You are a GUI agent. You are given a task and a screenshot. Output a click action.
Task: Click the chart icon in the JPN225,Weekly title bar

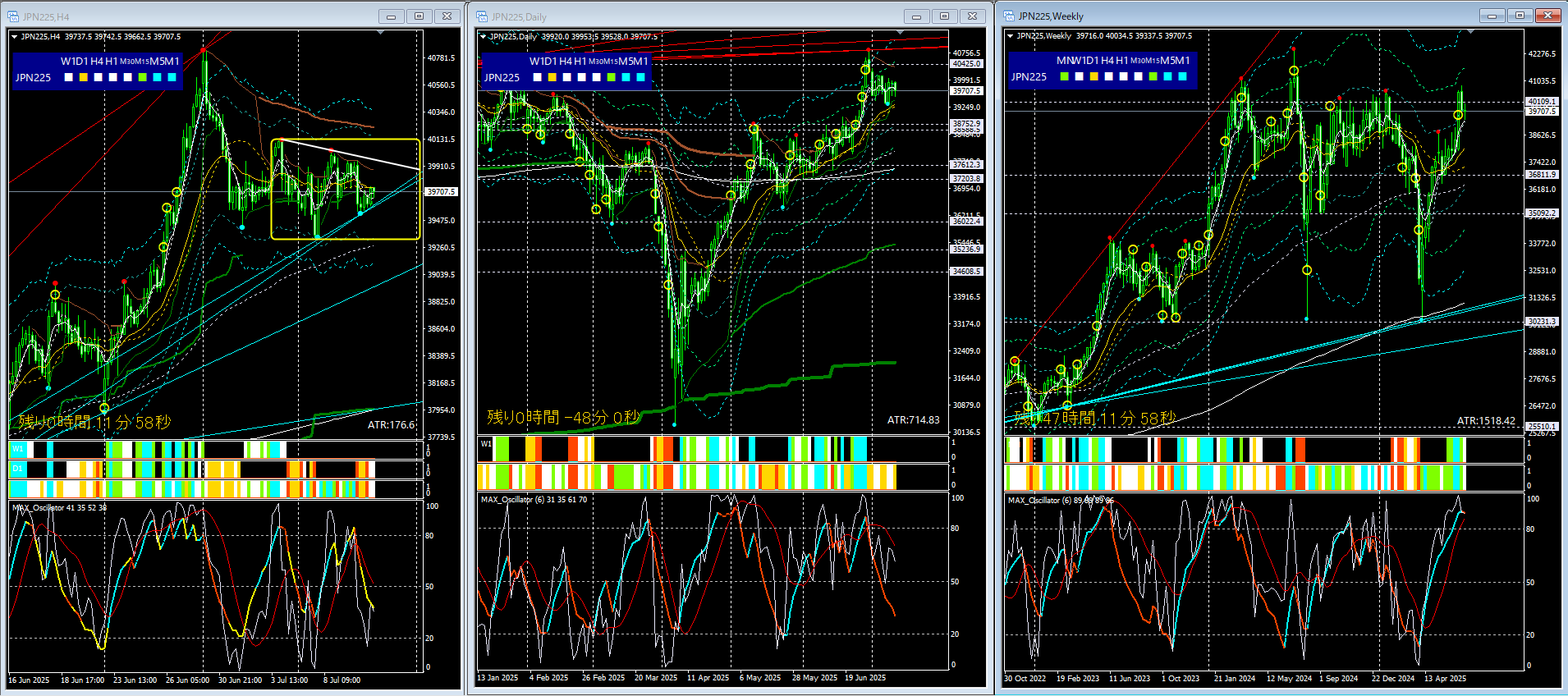coord(1009,16)
